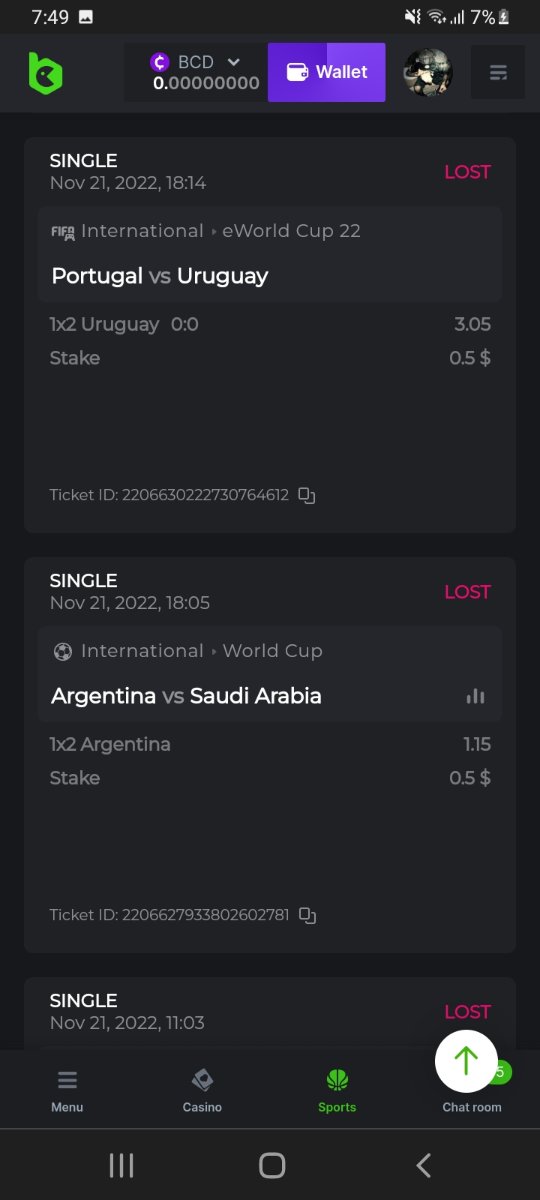Open the Chat room
This screenshot has width=540, height=1200.
coord(472,1091)
